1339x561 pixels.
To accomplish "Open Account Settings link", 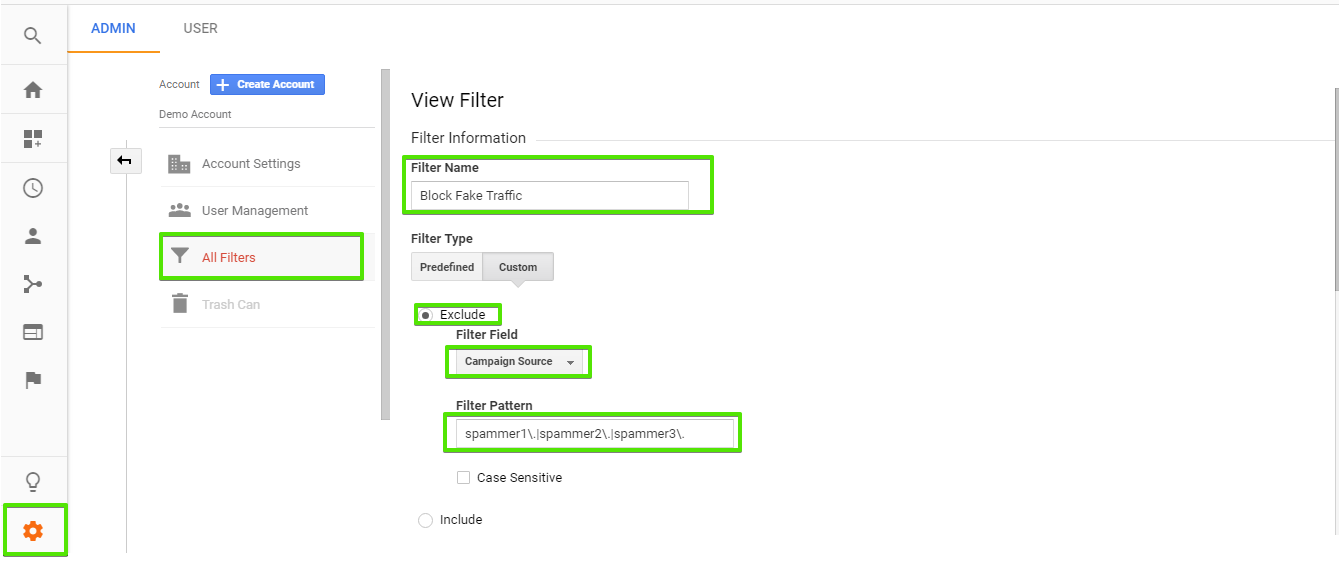I will (251, 164).
